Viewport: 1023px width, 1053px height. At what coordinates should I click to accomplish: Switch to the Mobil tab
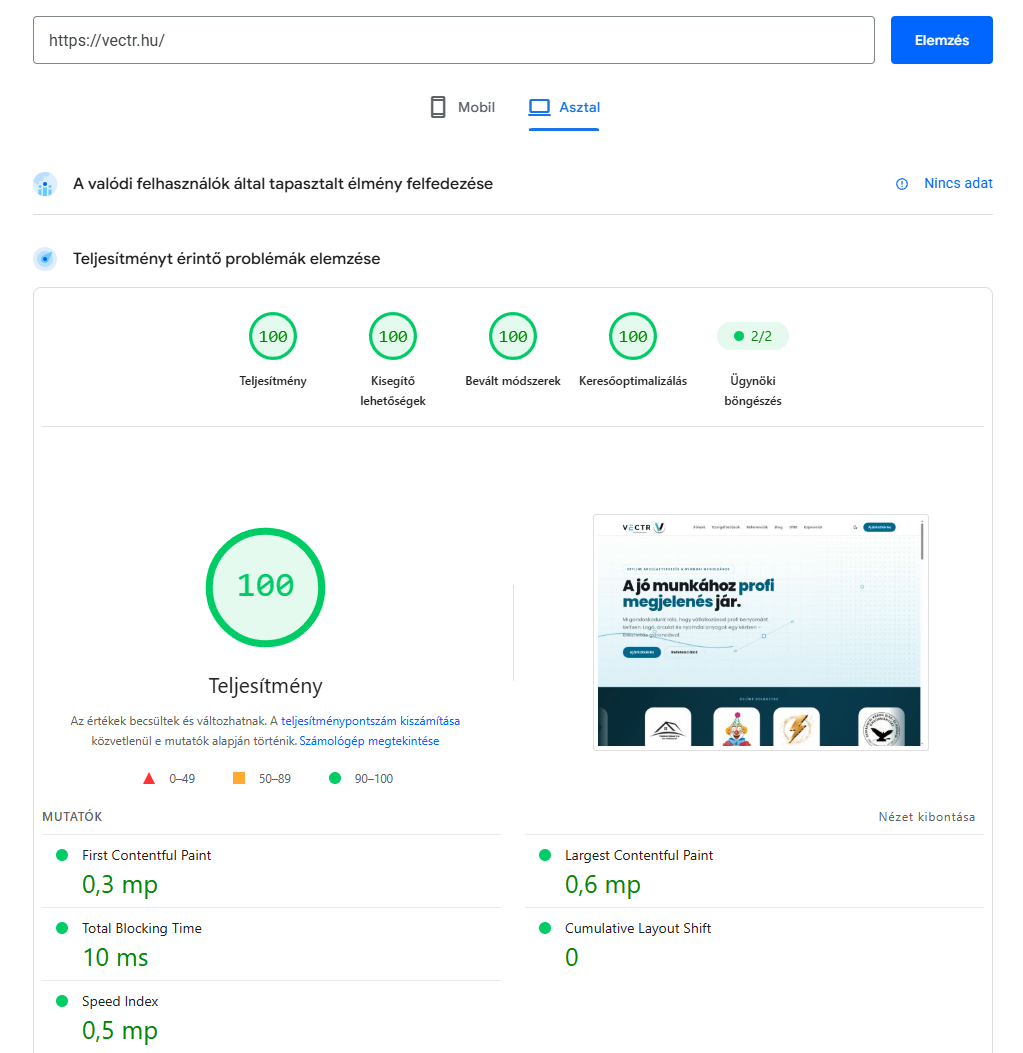coord(462,107)
